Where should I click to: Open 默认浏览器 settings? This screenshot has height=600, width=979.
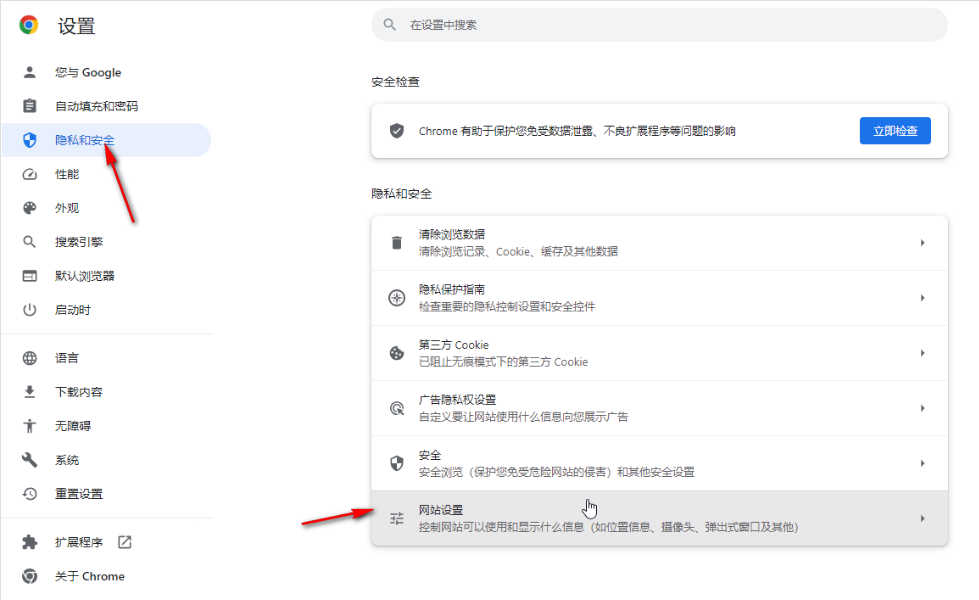[x=85, y=276]
